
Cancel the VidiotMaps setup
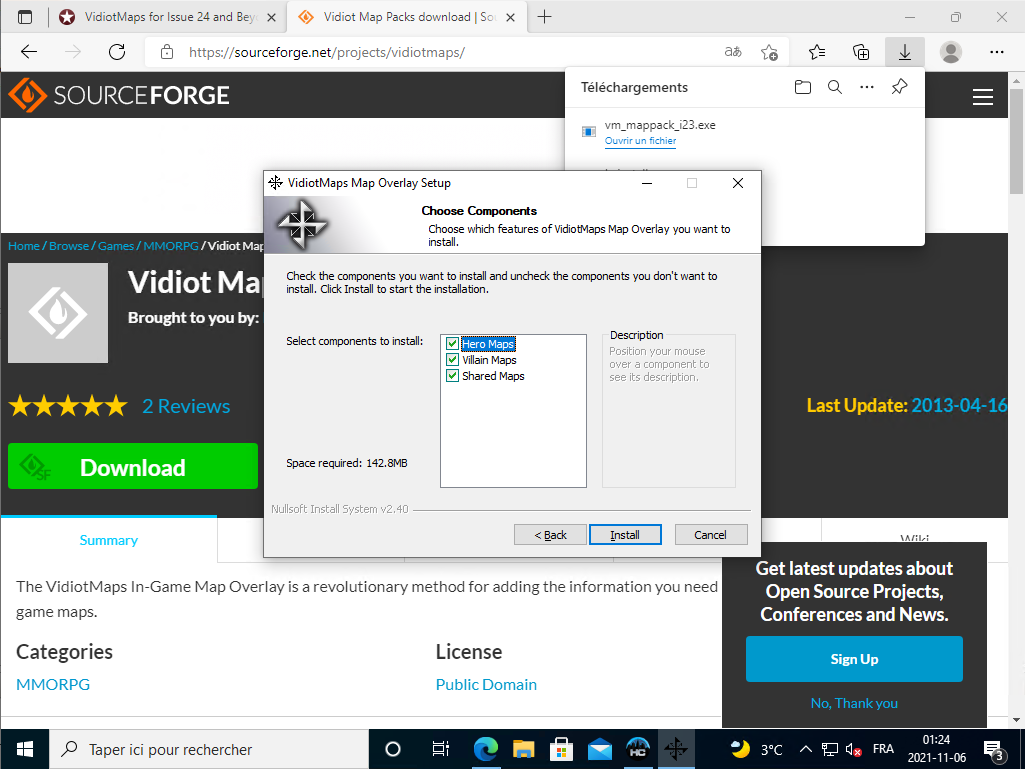711,535
